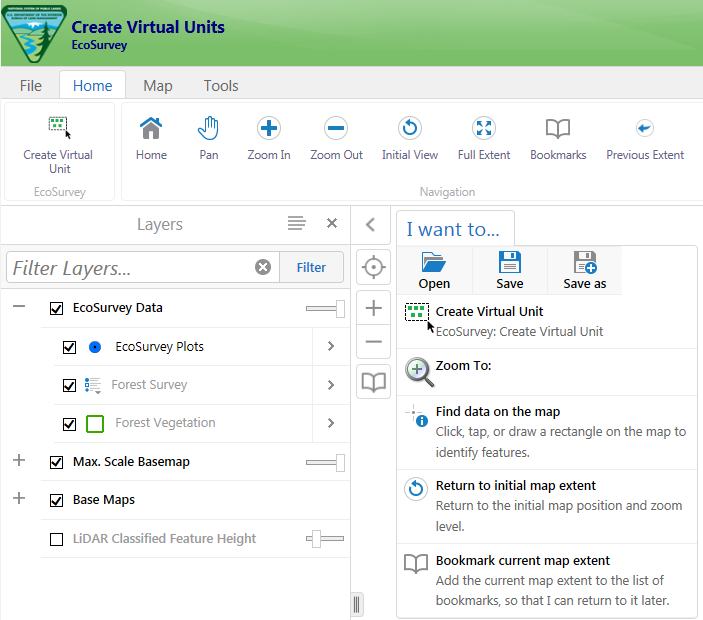The height and width of the screenshot is (620, 703).
Task: Click the Create Virtual Unit ribbon tool
Action: point(59,145)
